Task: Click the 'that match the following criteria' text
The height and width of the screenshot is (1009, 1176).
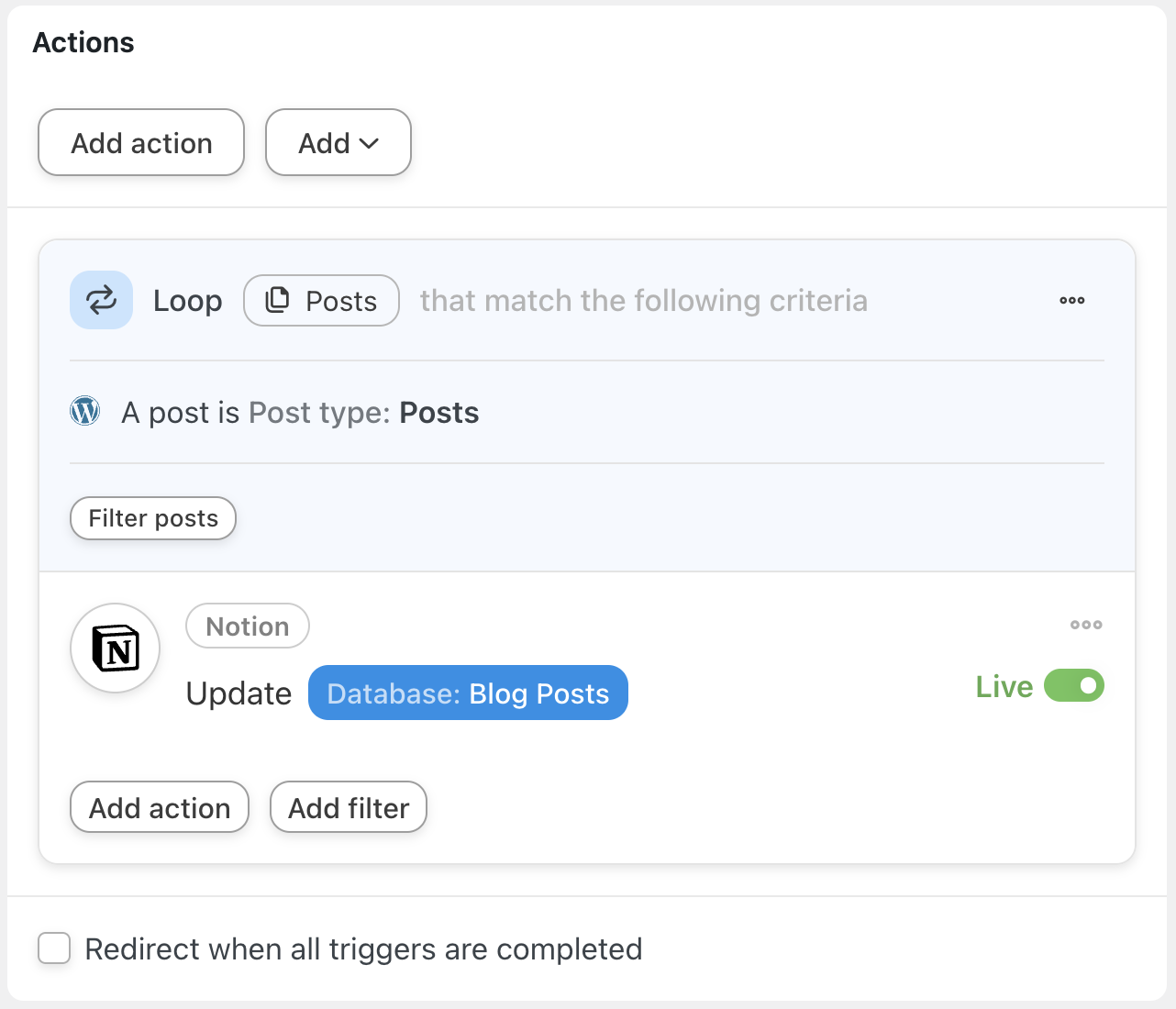Action: point(643,301)
